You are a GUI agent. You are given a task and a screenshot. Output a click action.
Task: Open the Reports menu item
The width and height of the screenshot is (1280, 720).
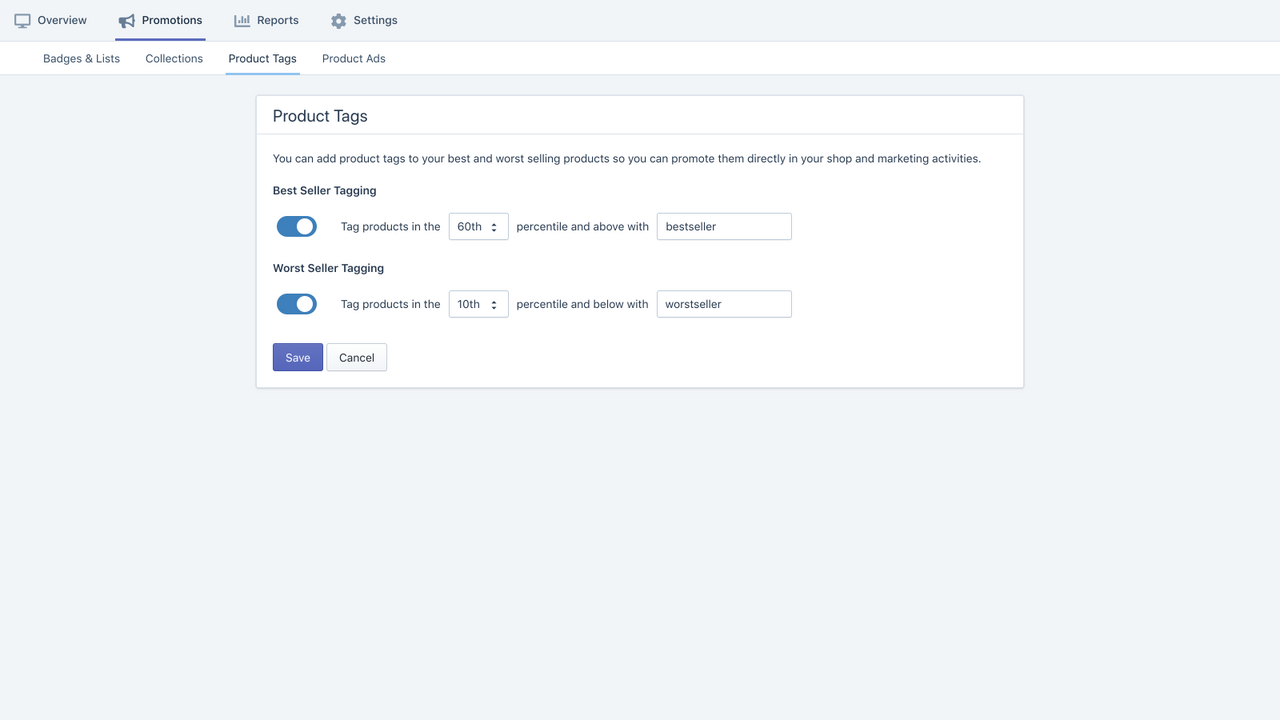(x=266, y=20)
